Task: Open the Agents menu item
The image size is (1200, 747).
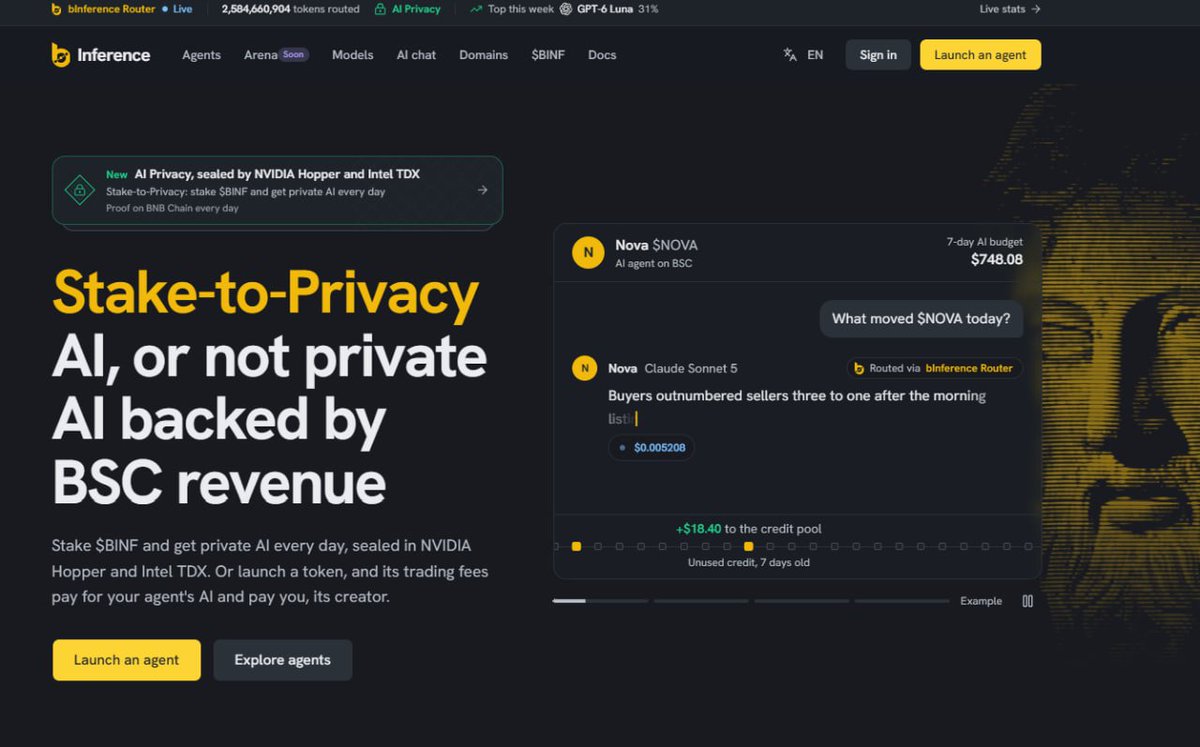Action: [x=201, y=55]
